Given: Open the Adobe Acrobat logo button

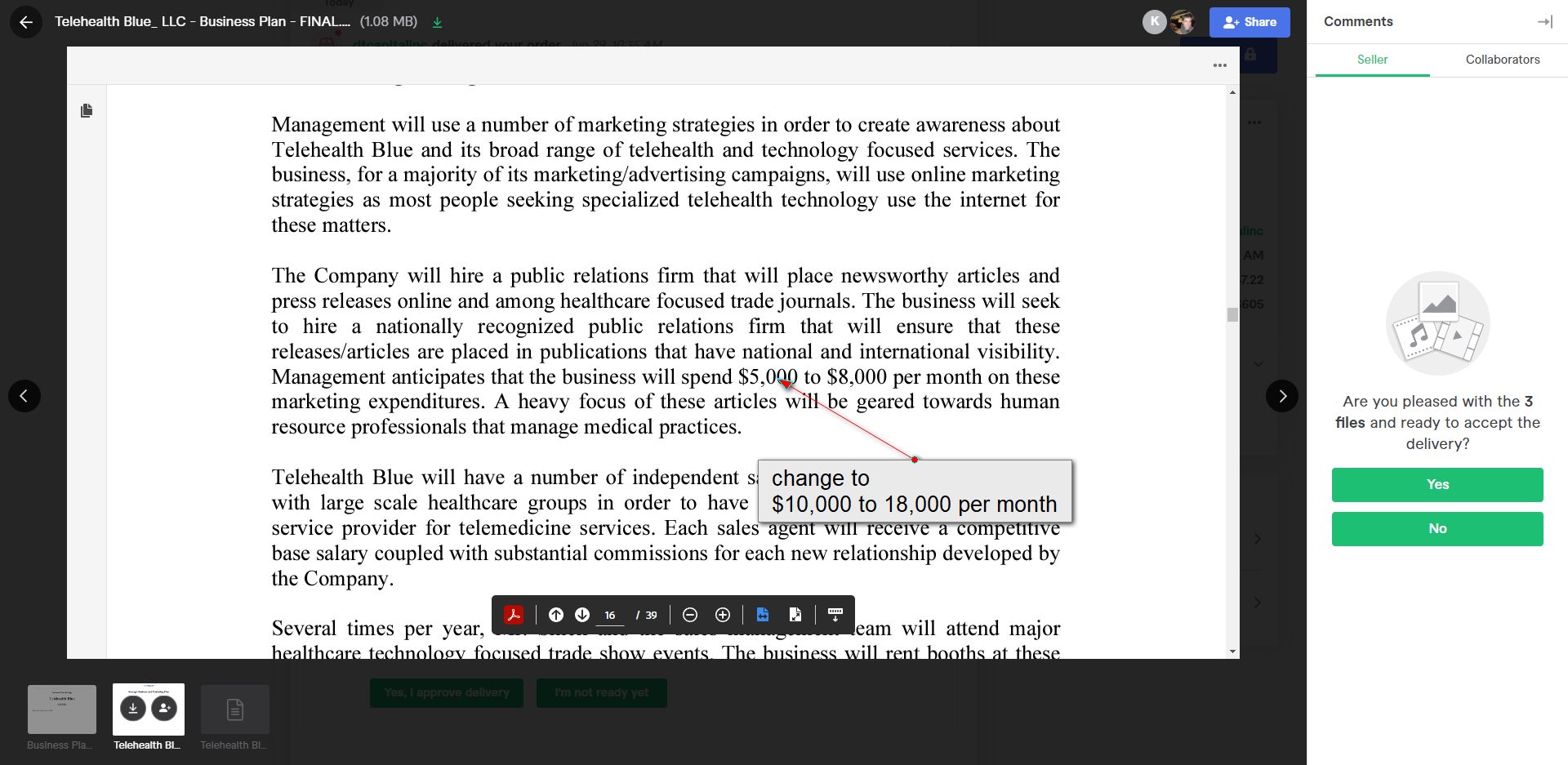Looking at the screenshot, I should tap(514, 615).
